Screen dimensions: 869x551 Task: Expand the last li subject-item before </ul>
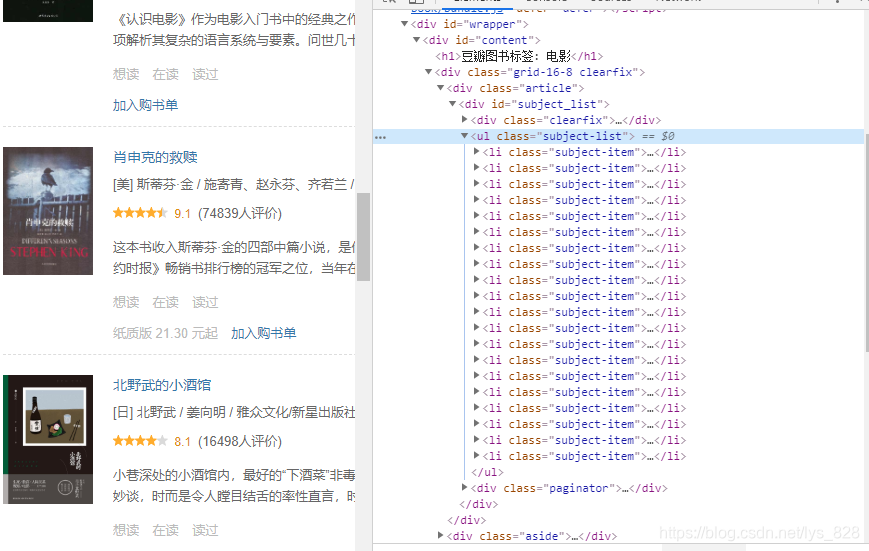477,456
